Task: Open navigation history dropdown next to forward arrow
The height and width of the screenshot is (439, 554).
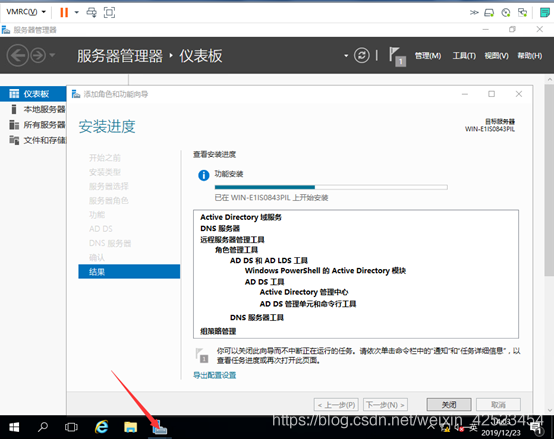Action: [52, 55]
